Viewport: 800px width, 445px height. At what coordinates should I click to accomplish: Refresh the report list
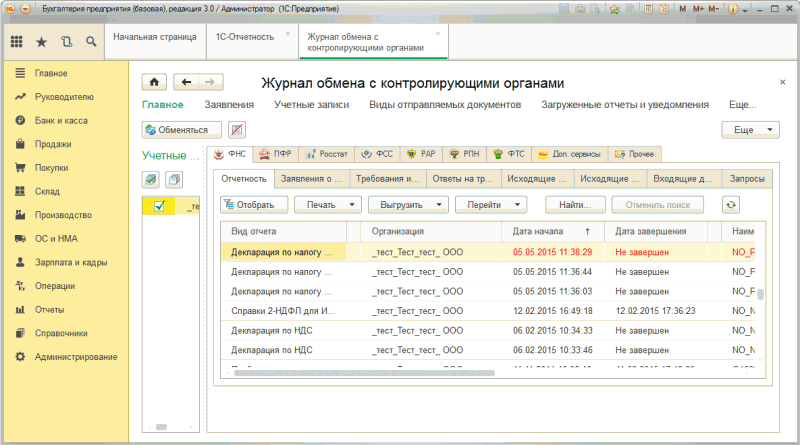pos(731,204)
